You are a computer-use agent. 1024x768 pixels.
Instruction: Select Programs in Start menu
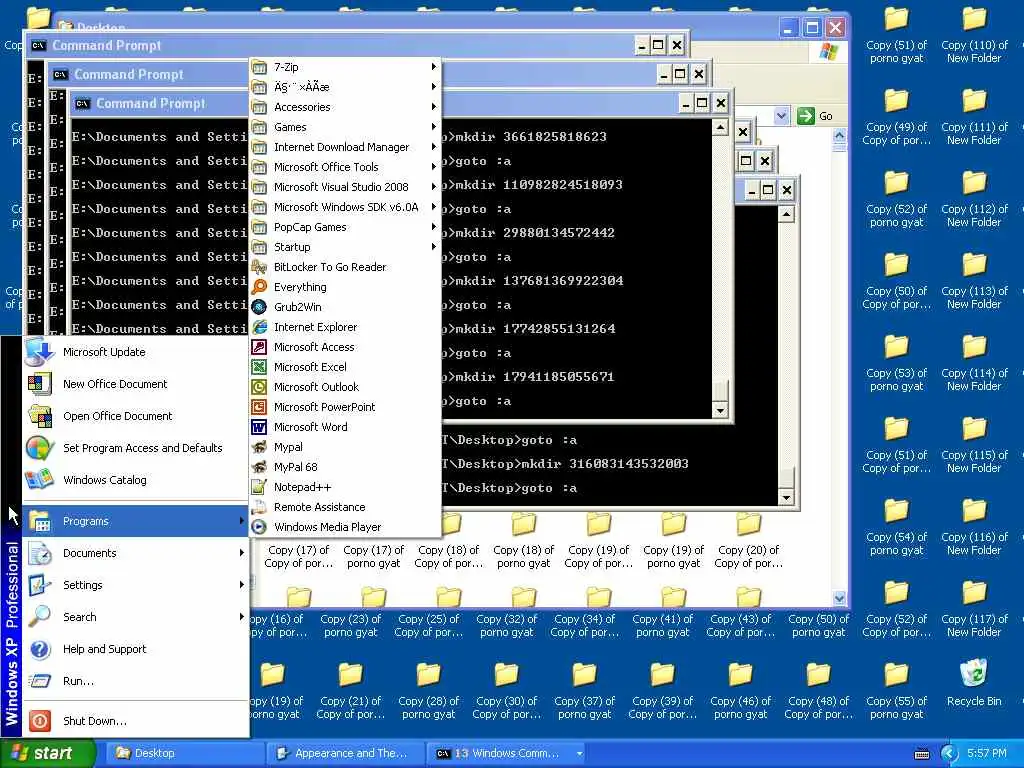tap(135, 521)
